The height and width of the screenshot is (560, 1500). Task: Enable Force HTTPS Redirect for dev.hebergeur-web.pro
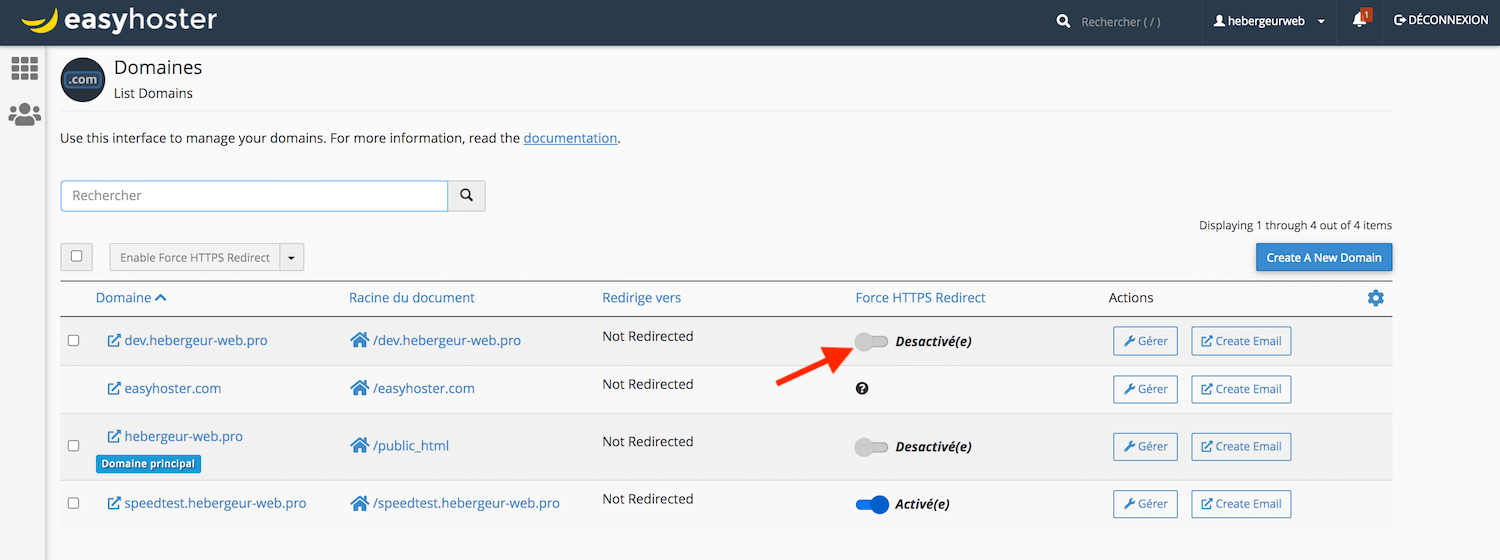[872, 341]
